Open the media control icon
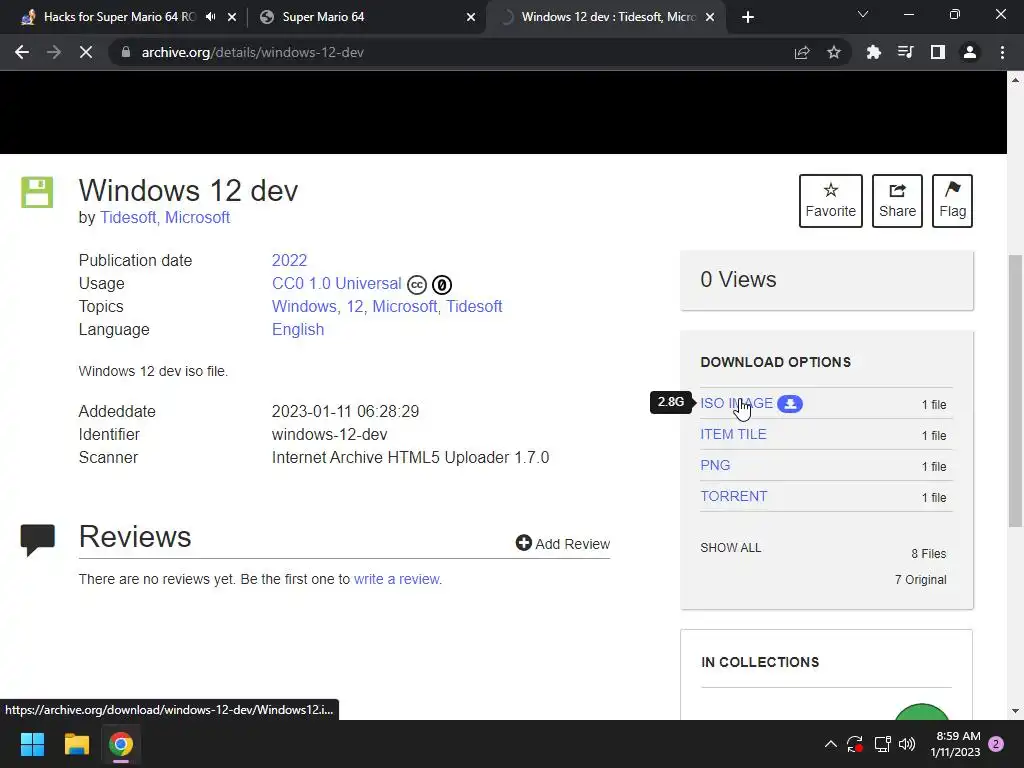This screenshot has height=768, width=1024. (905, 52)
